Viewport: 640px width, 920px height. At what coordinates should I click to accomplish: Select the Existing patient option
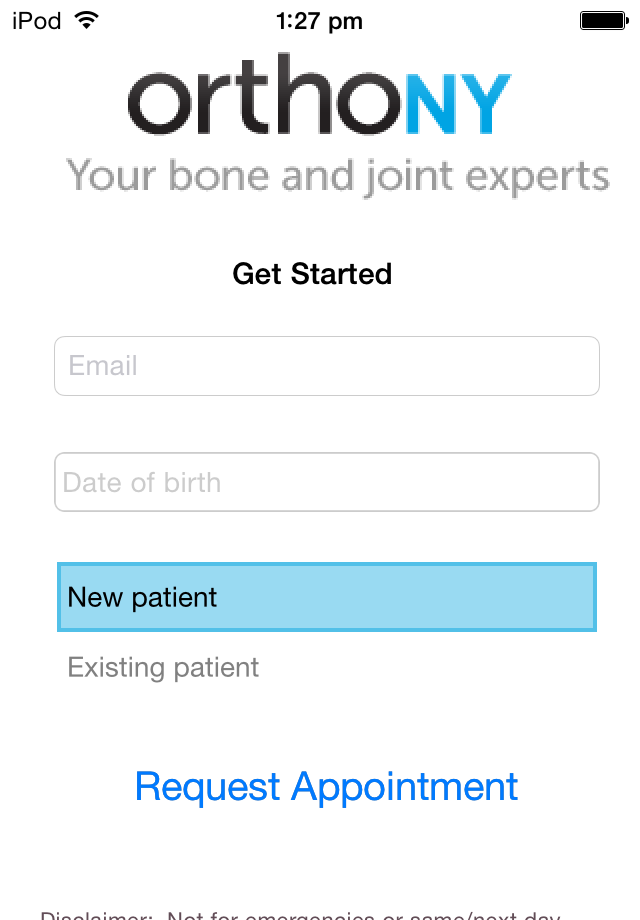[x=163, y=668]
